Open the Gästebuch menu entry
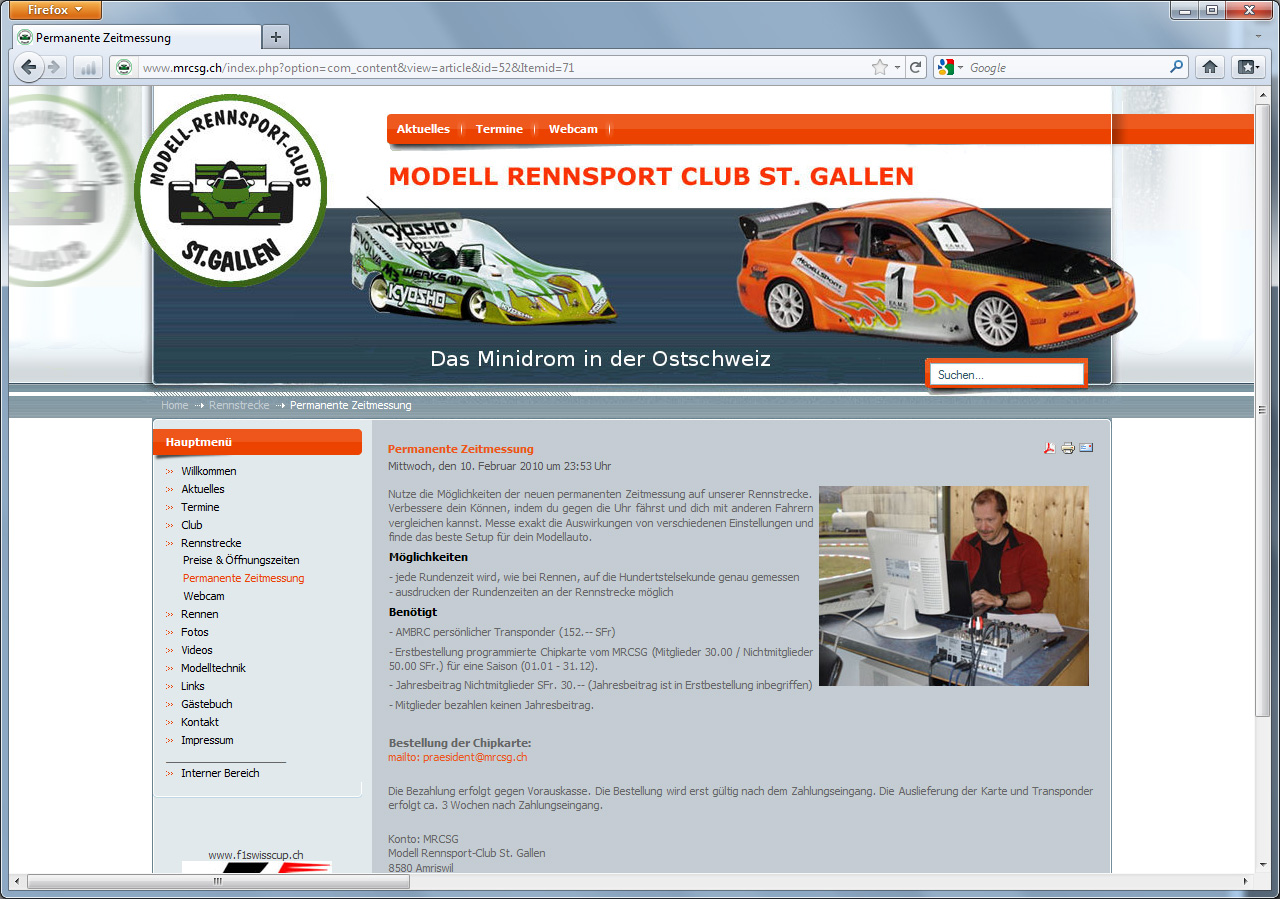Viewport: 1280px width, 899px height. click(x=207, y=704)
